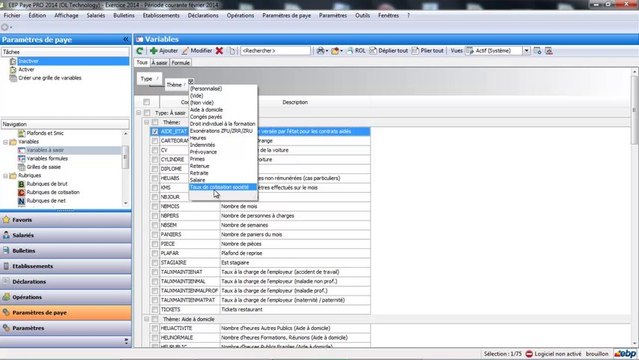
Task: Collapse the Variables tree folder
Action: click(5, 142)
